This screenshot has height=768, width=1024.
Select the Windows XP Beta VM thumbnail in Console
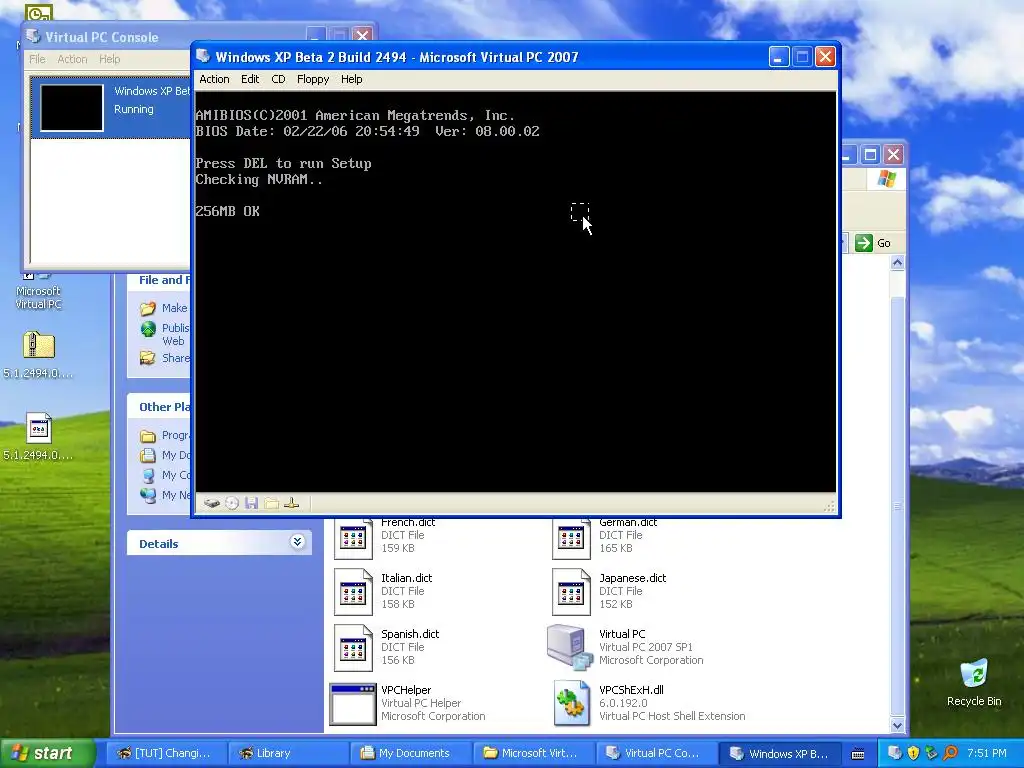[x=72, y=108]
